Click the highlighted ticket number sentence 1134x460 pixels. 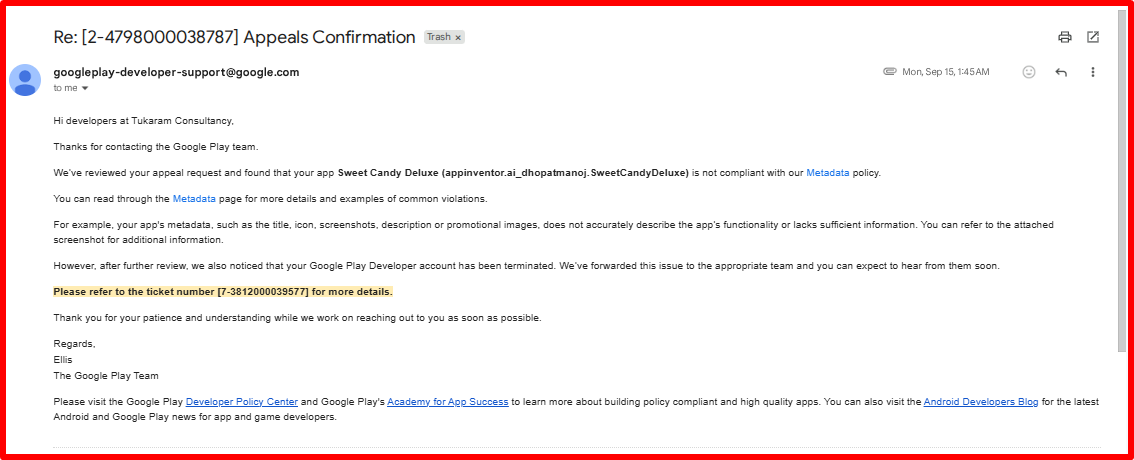(223, 292)
